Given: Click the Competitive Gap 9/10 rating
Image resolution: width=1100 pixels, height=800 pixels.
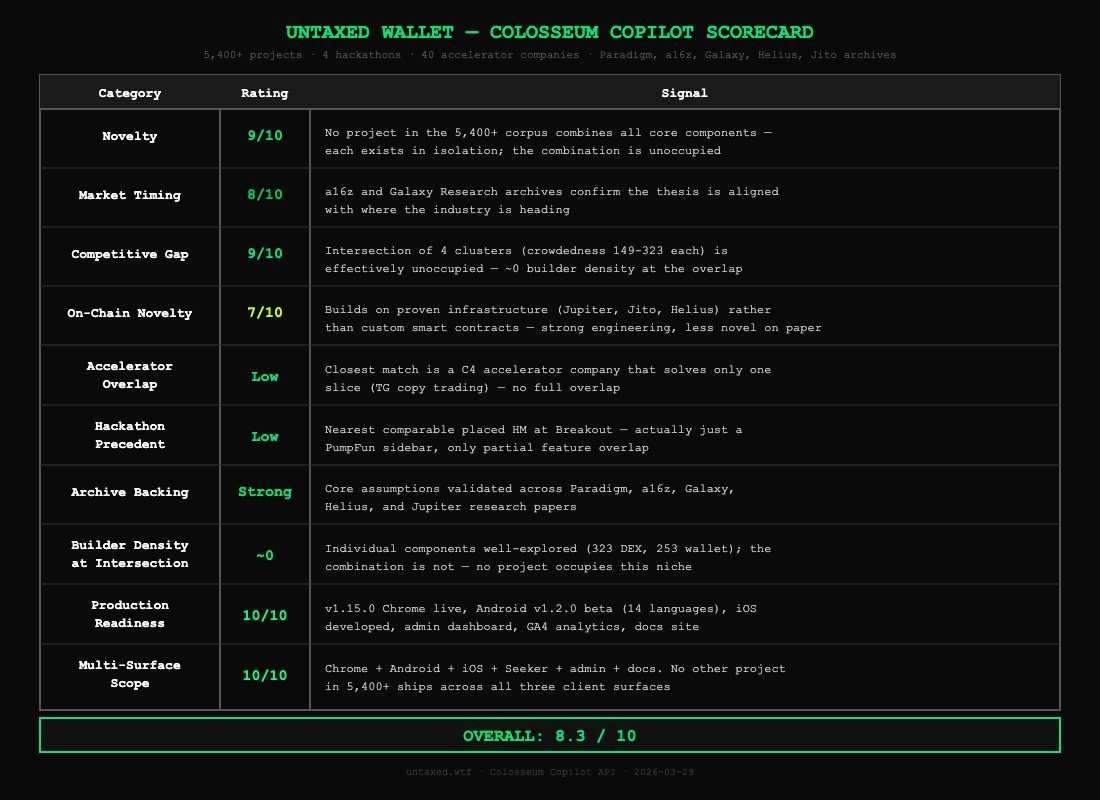Looking at the screenshot, I should [x=264, y=253].
